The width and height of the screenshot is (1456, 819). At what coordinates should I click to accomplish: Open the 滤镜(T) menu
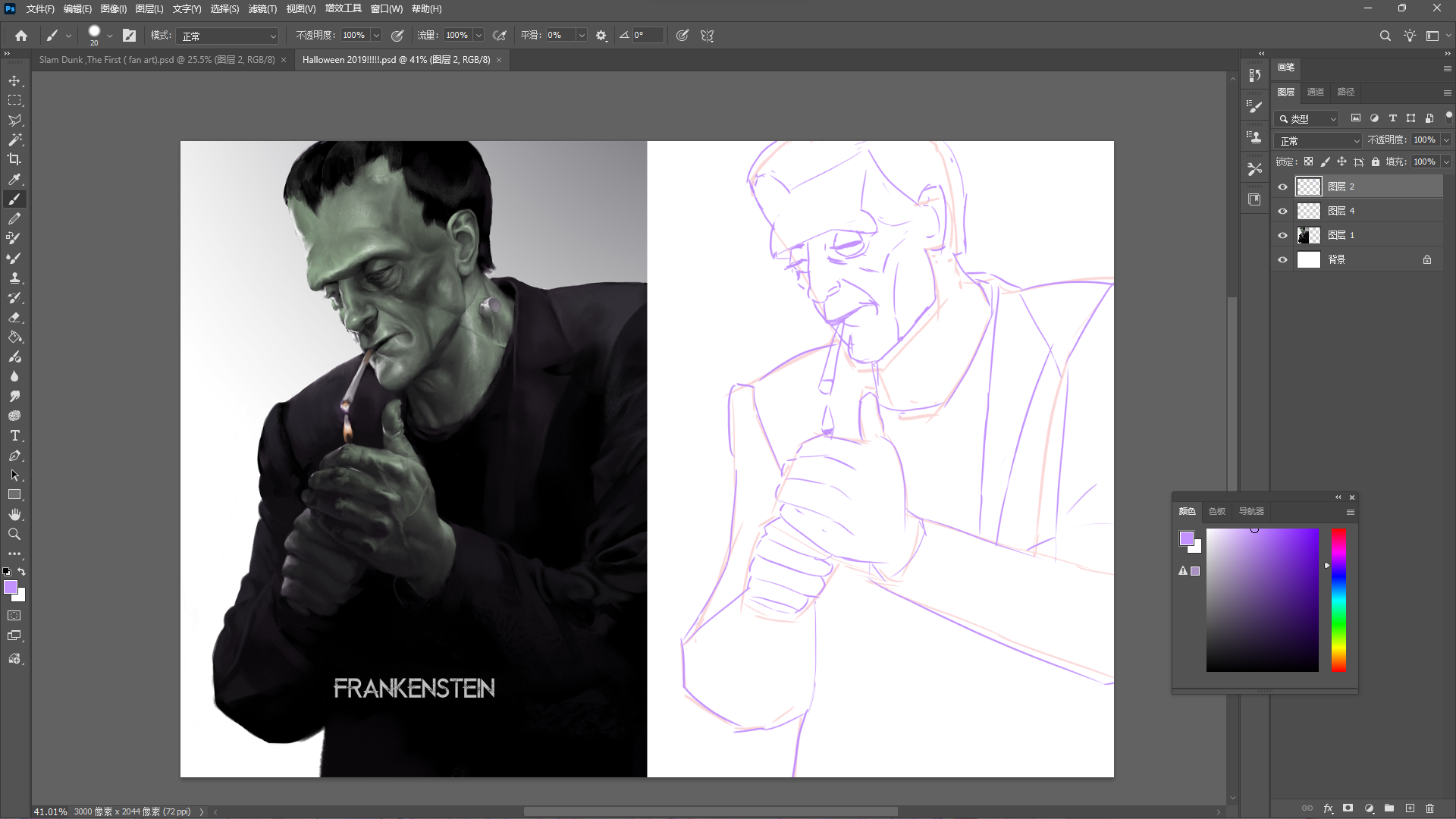[262, 9]
